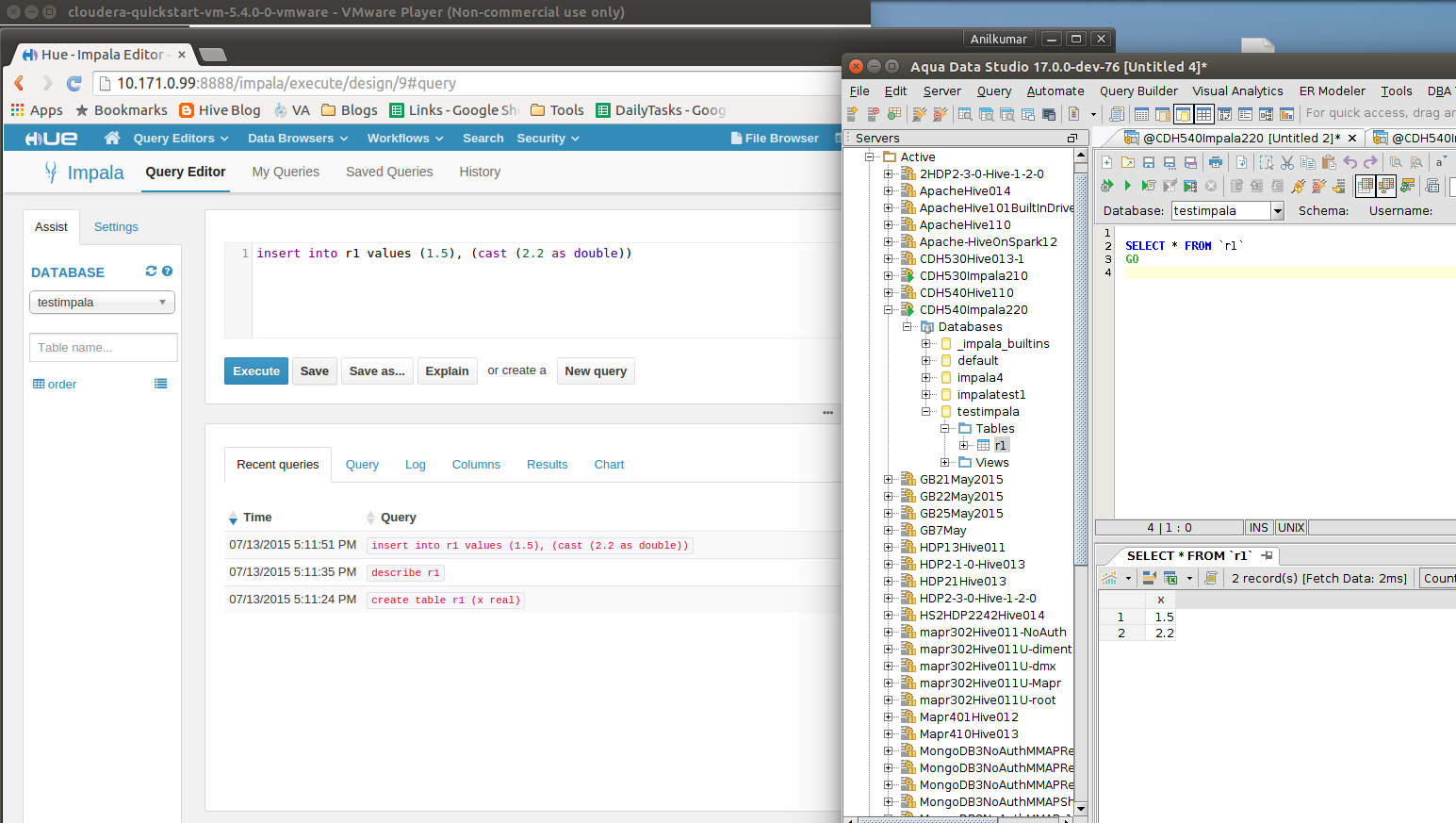1456x823 pixels.
Task: Open the Query menu in Aqua Data Studio
Action: pos(994,91)
